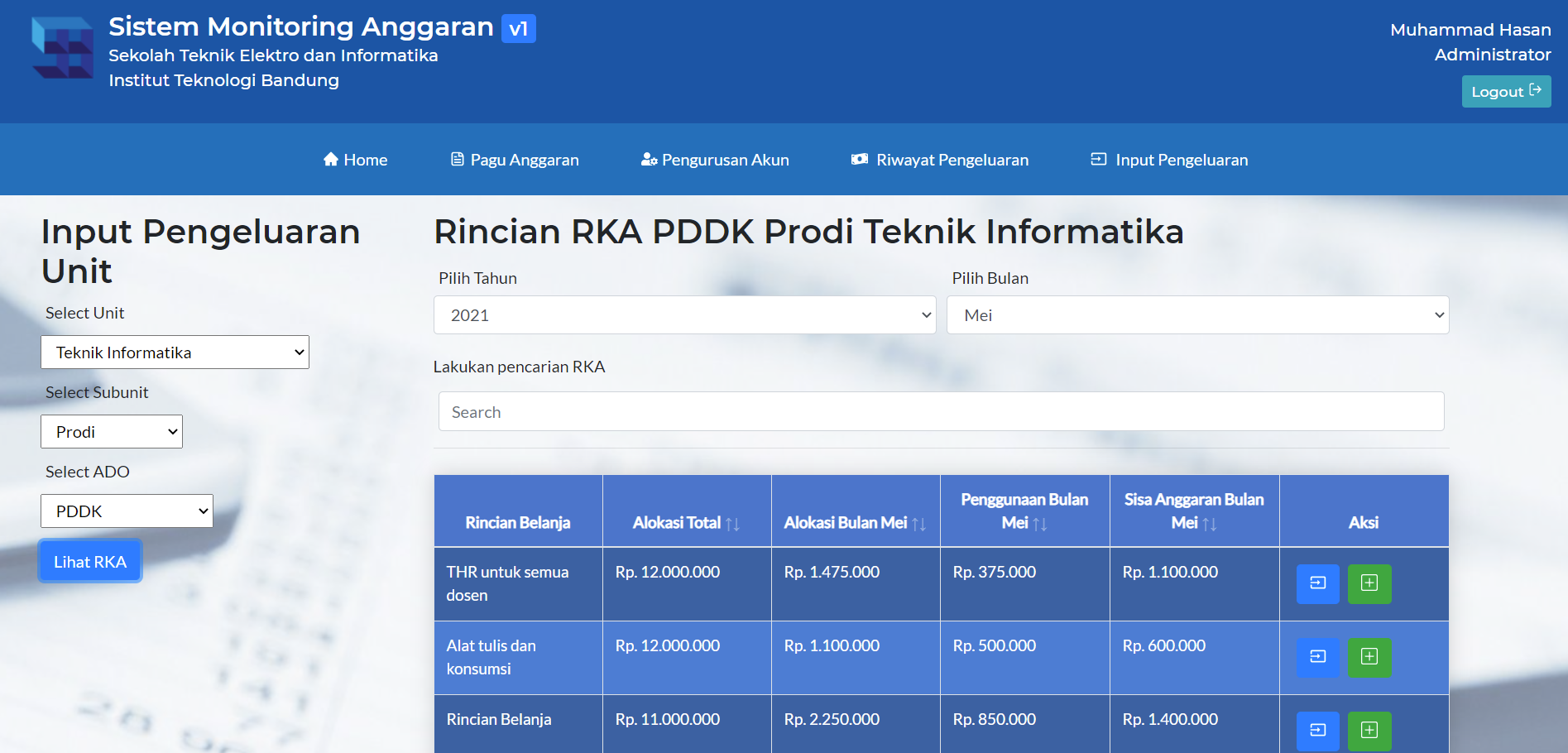Click 'Rp. 11.000.000' cell
This screenshot has width=1568, height=753.
pos(687,724)
